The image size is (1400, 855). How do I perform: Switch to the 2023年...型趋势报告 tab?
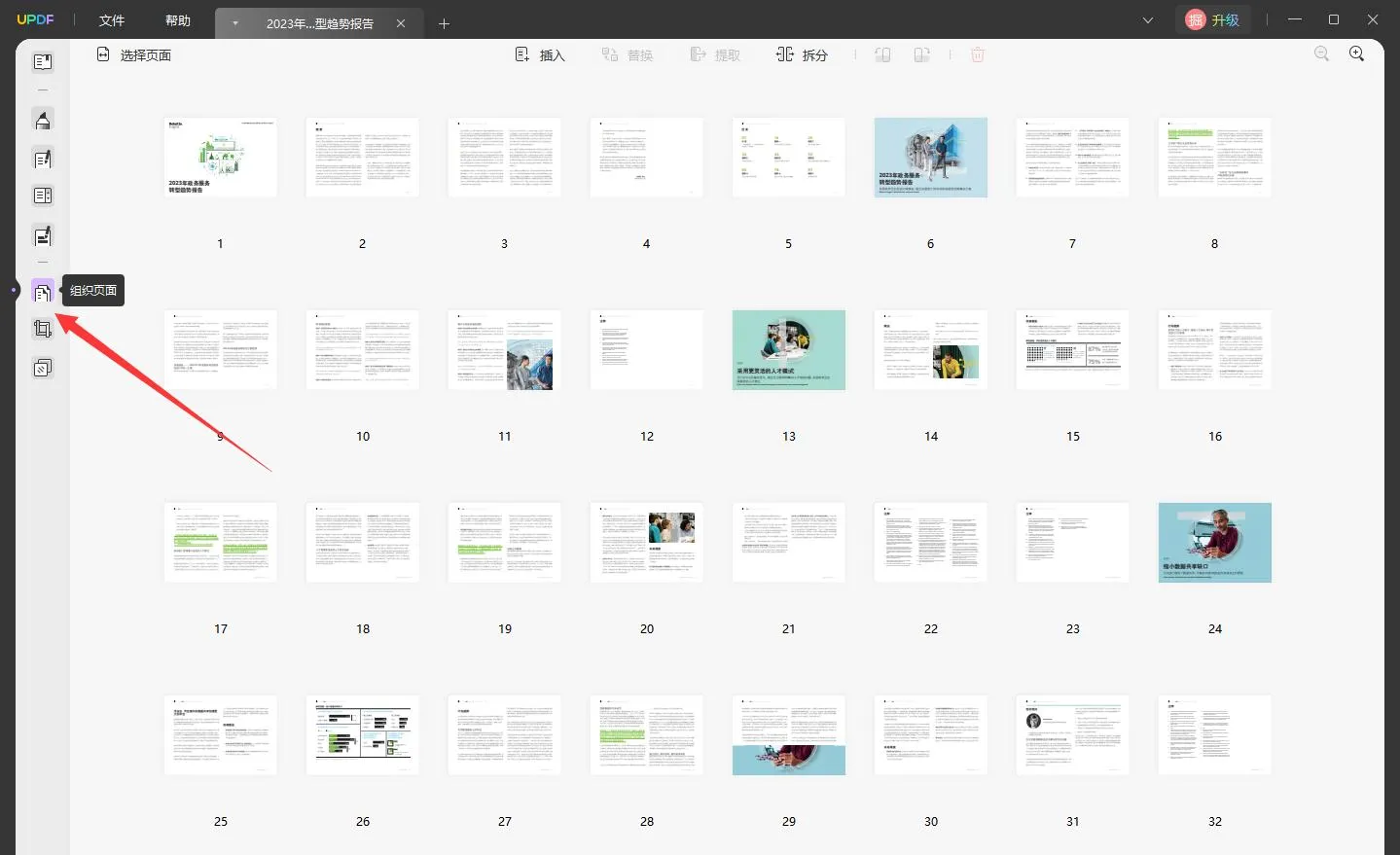[320, 23]
